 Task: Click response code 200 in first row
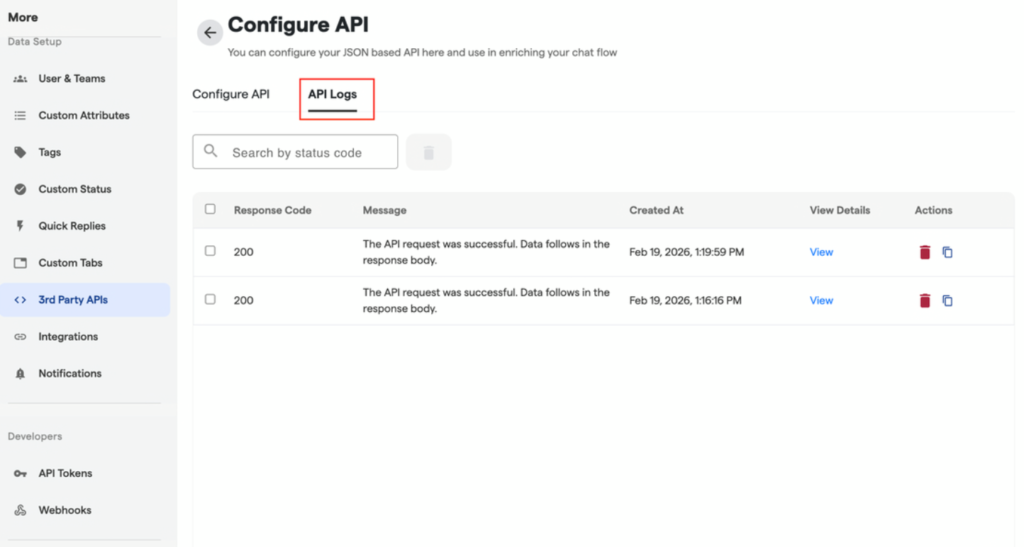244,252
